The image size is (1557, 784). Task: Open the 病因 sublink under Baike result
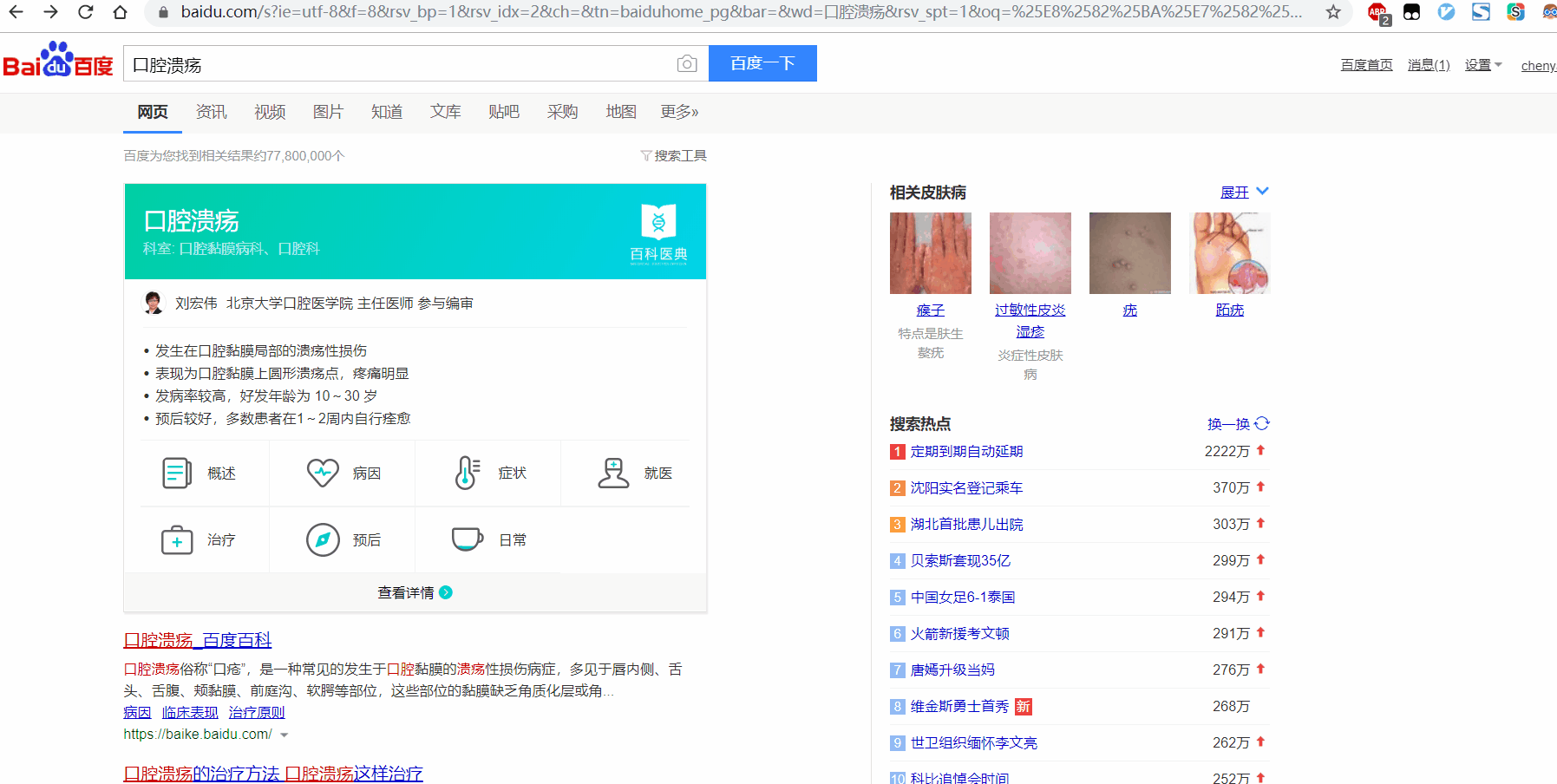click(137, 712)
